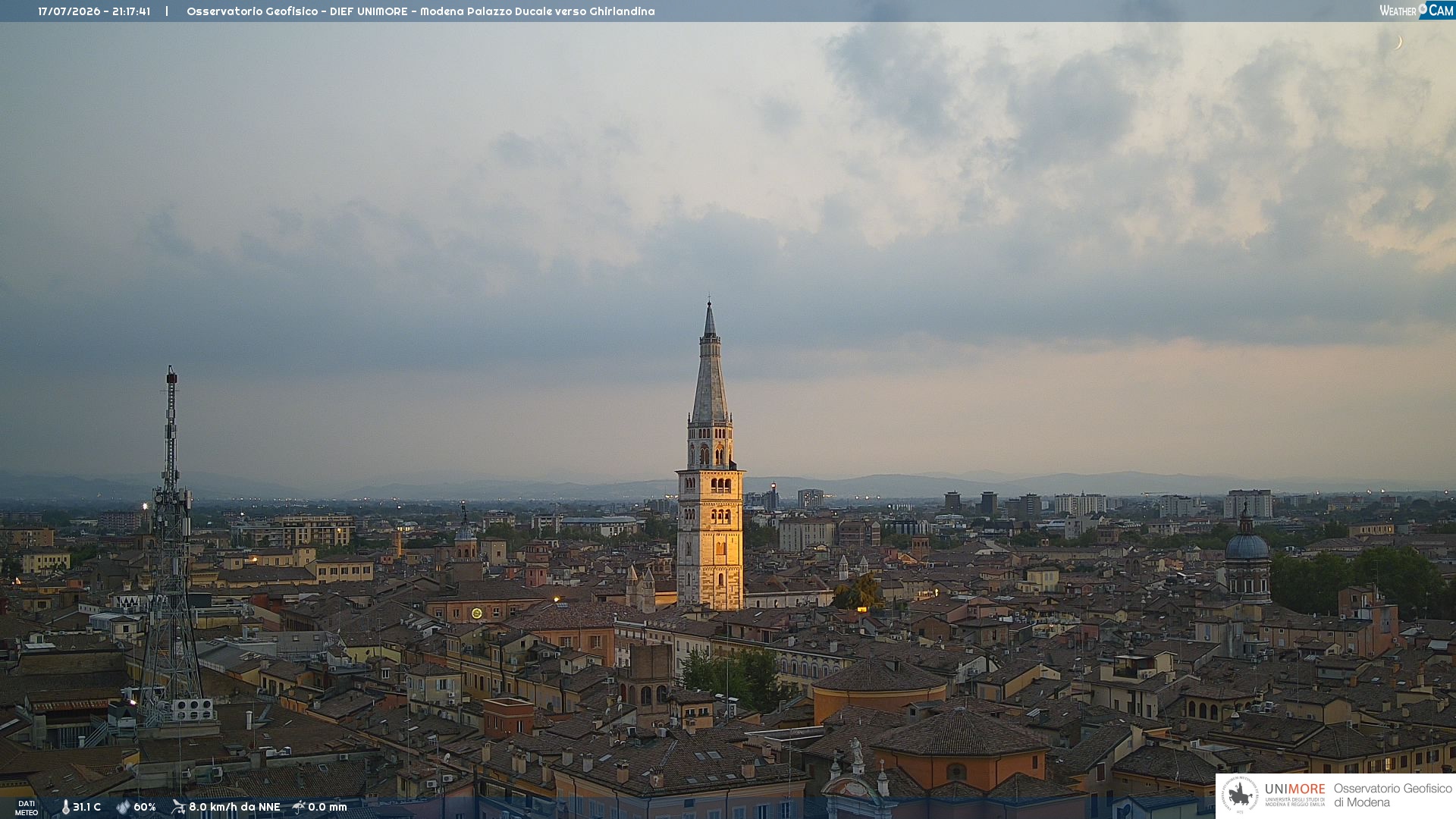1456x819 pixels.
Task: Click the thermometer temperature icon
Action: coord(65,807)
